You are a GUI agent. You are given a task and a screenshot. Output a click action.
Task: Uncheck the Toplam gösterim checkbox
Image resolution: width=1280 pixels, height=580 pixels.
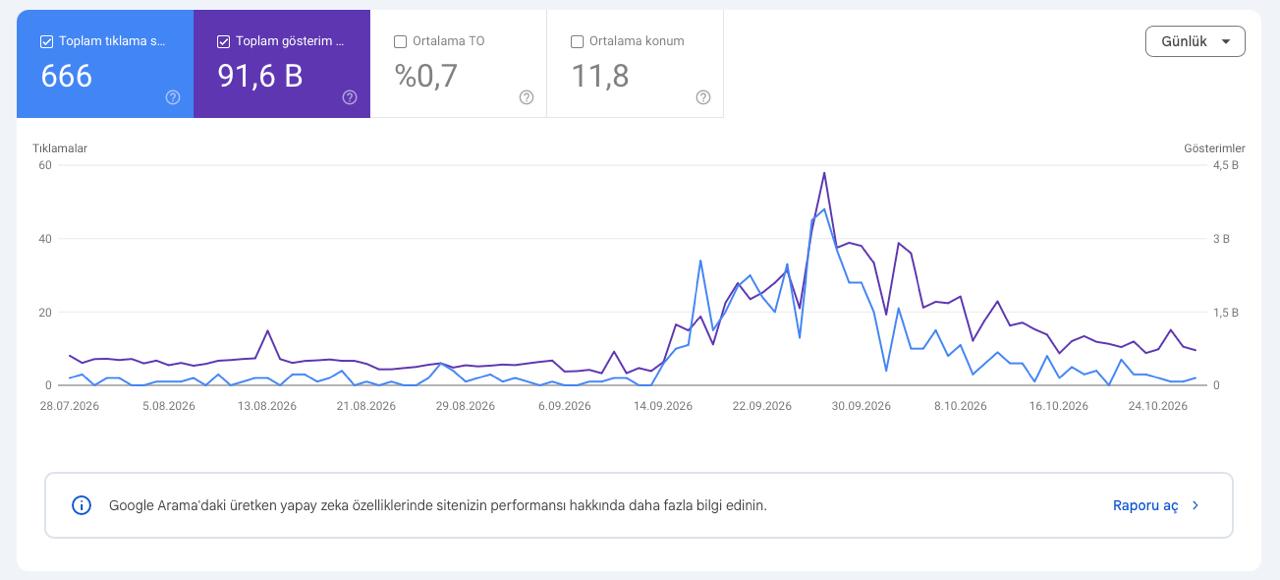pyautogui.click(x=224, y=42)
